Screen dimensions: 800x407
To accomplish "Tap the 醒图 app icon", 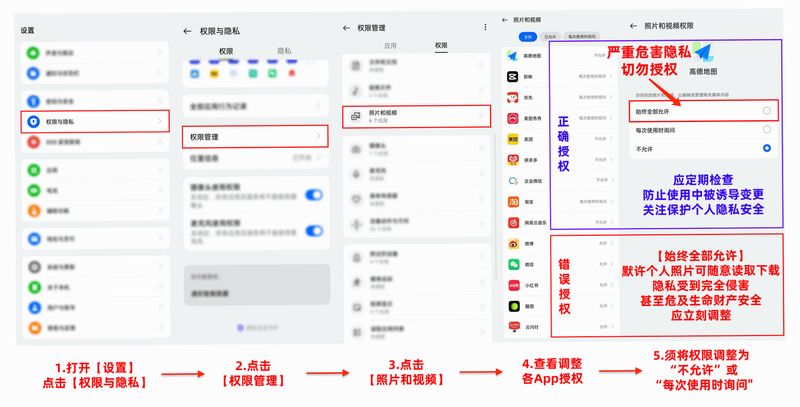I will [x=514, y=307].
